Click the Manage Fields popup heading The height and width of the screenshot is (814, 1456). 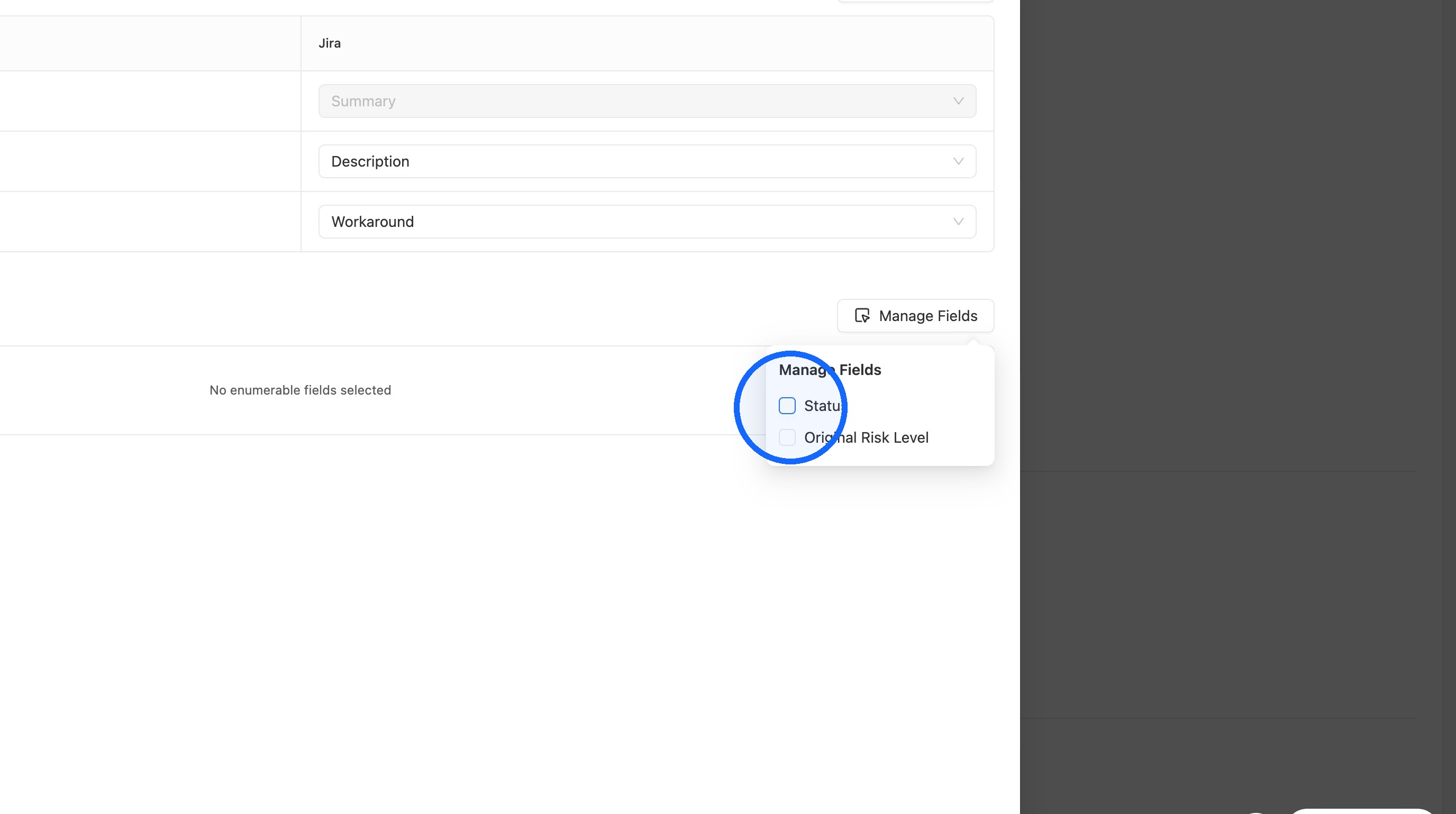pyautogui.click(x=830, y=370)
